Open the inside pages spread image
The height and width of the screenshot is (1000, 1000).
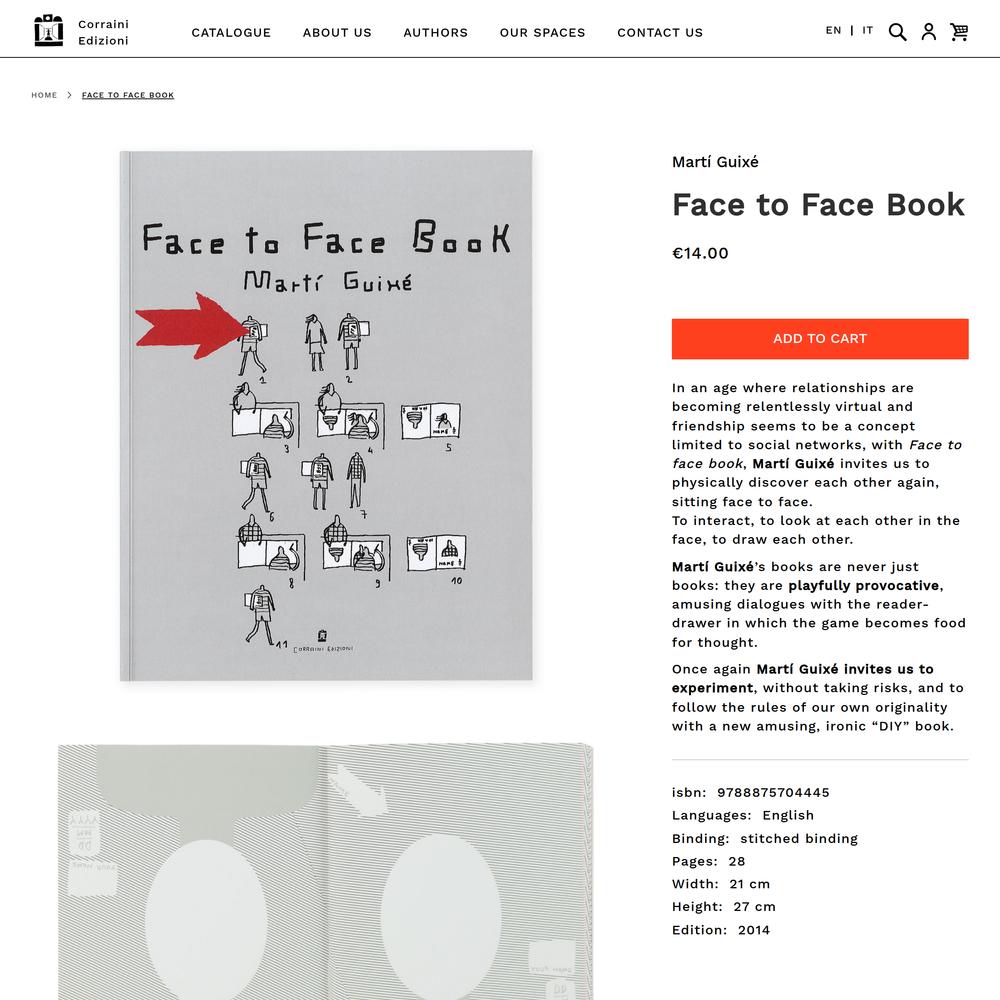point(325,871)
